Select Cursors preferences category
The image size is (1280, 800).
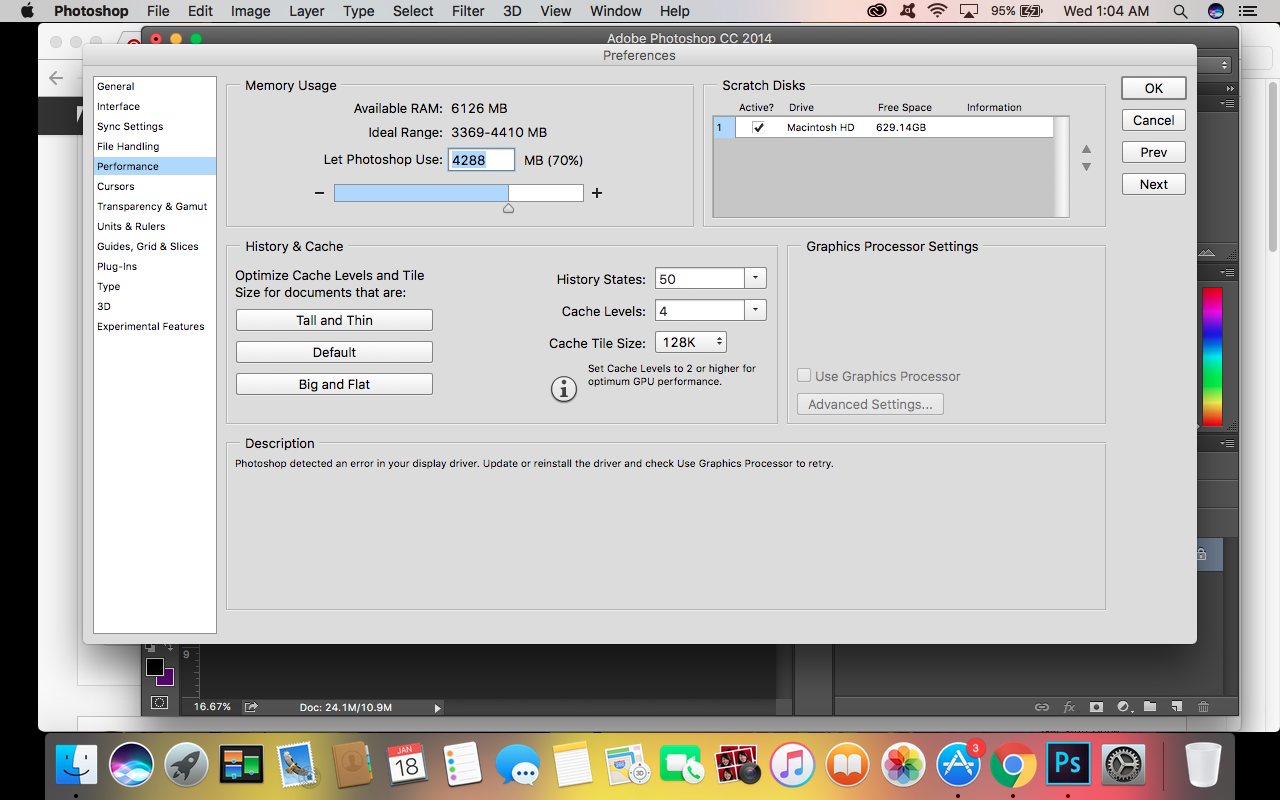pos(155,186)
